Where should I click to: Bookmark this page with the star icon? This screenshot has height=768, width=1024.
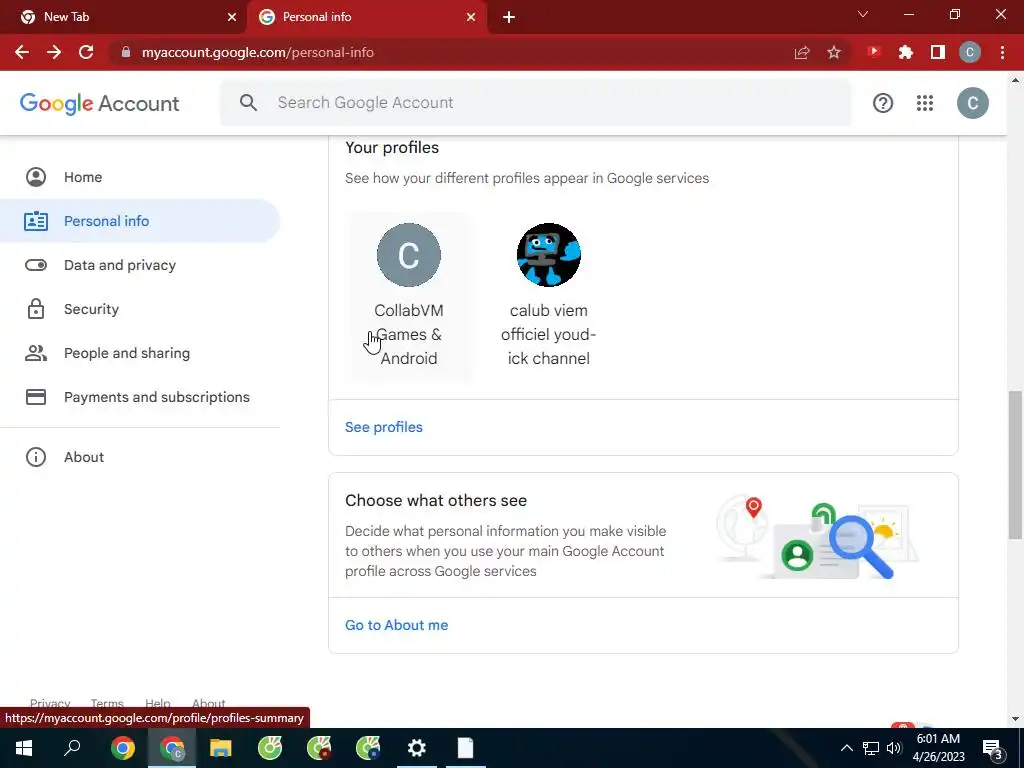click(834, 52)
